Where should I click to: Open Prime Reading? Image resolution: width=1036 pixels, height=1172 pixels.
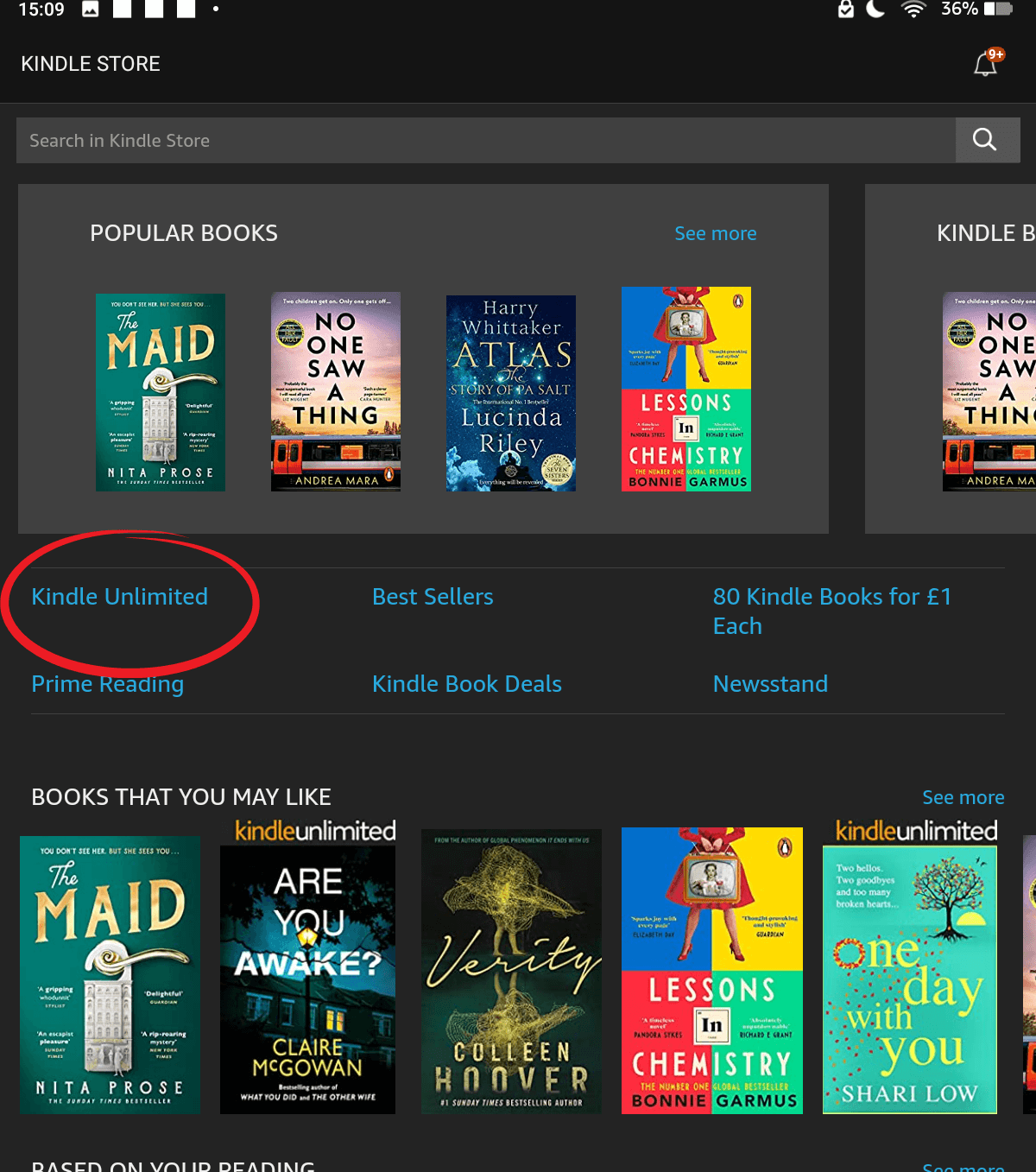pos(108,684)
